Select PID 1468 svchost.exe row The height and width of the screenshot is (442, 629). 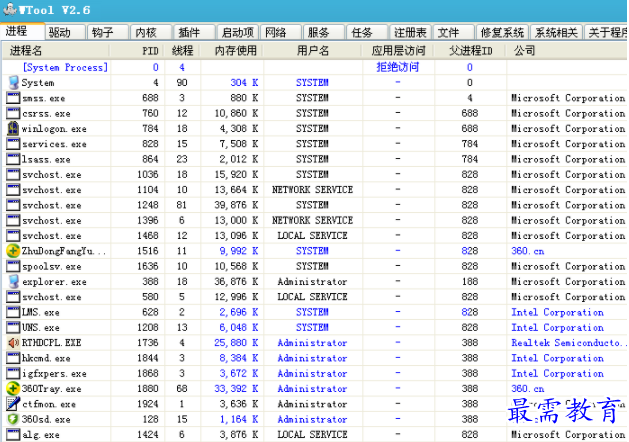coord(314,235)
